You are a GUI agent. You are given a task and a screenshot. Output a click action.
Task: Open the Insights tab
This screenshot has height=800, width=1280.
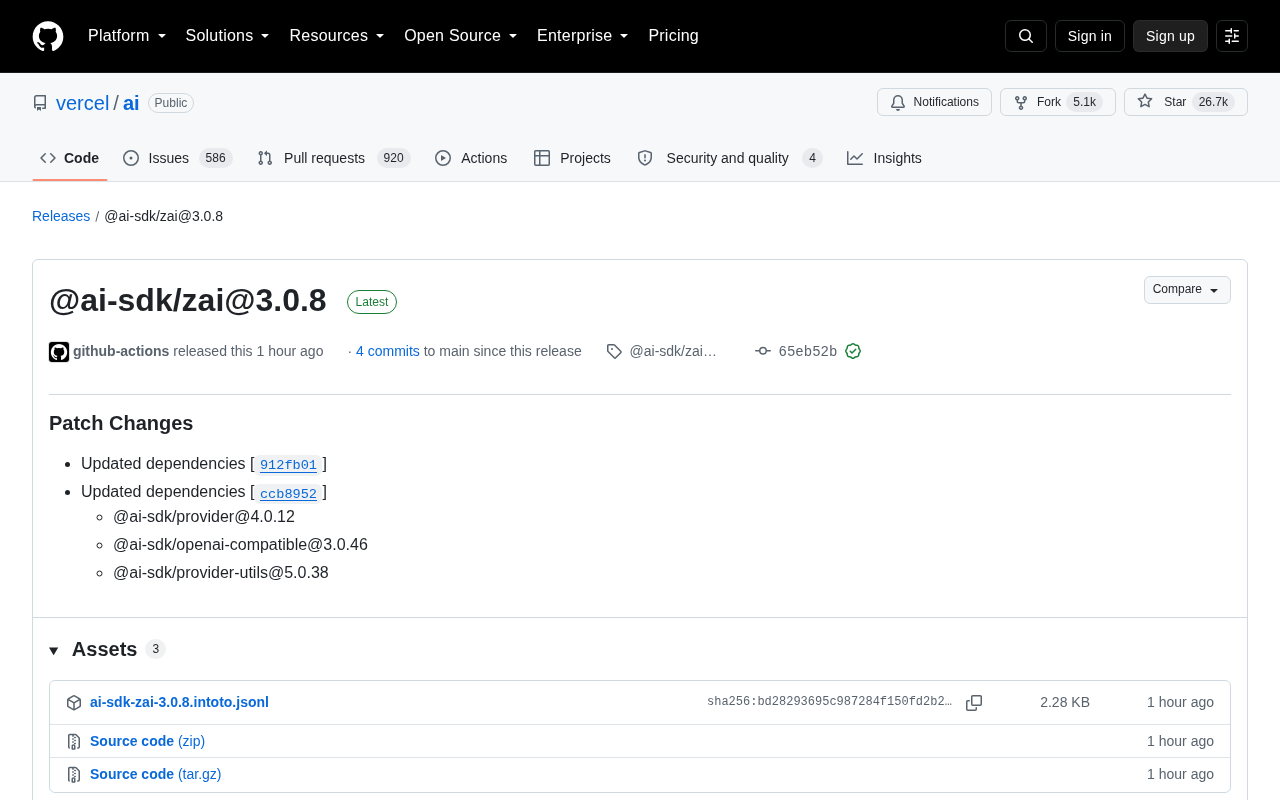(x=884, y=158)
